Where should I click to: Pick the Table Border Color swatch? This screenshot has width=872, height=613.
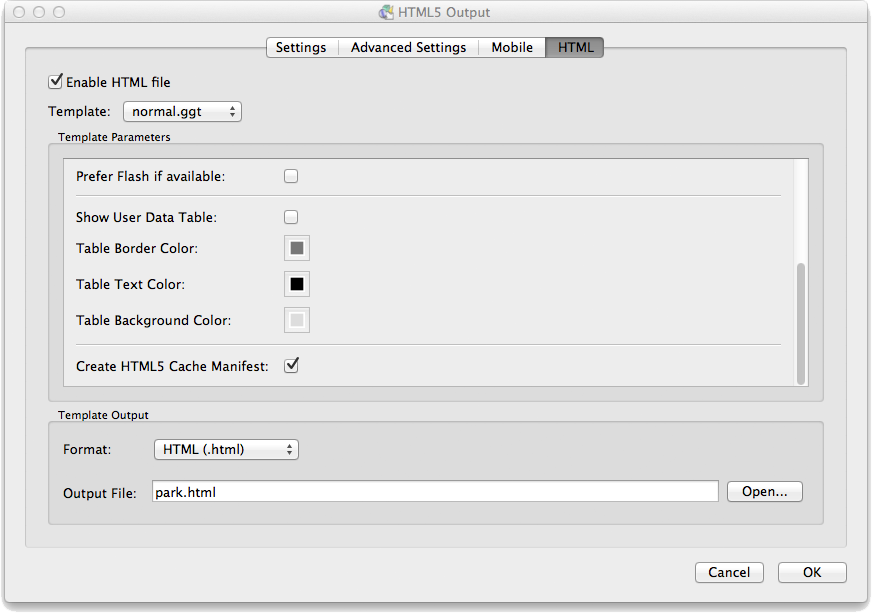point(297,248)
